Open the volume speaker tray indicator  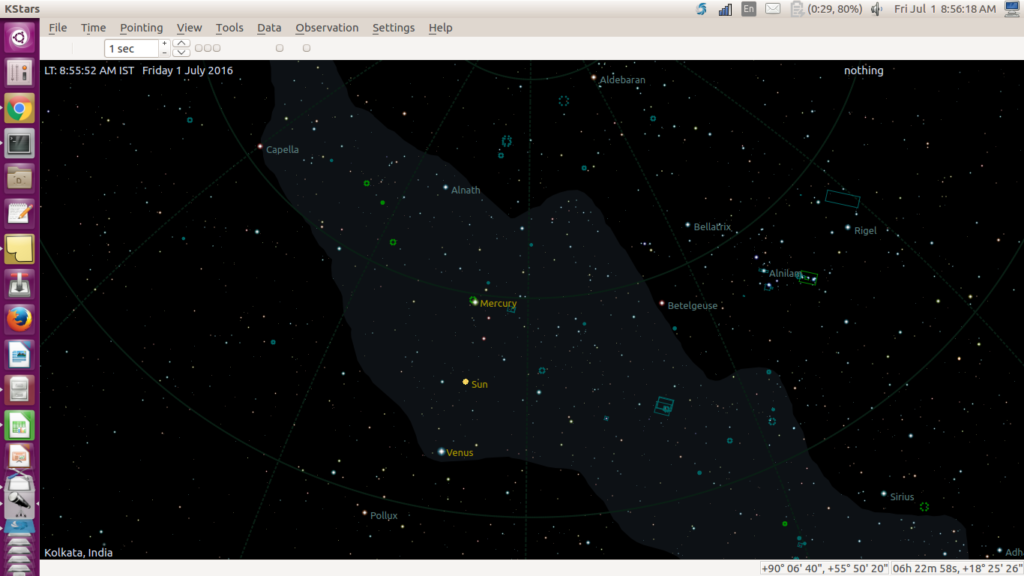876,9
